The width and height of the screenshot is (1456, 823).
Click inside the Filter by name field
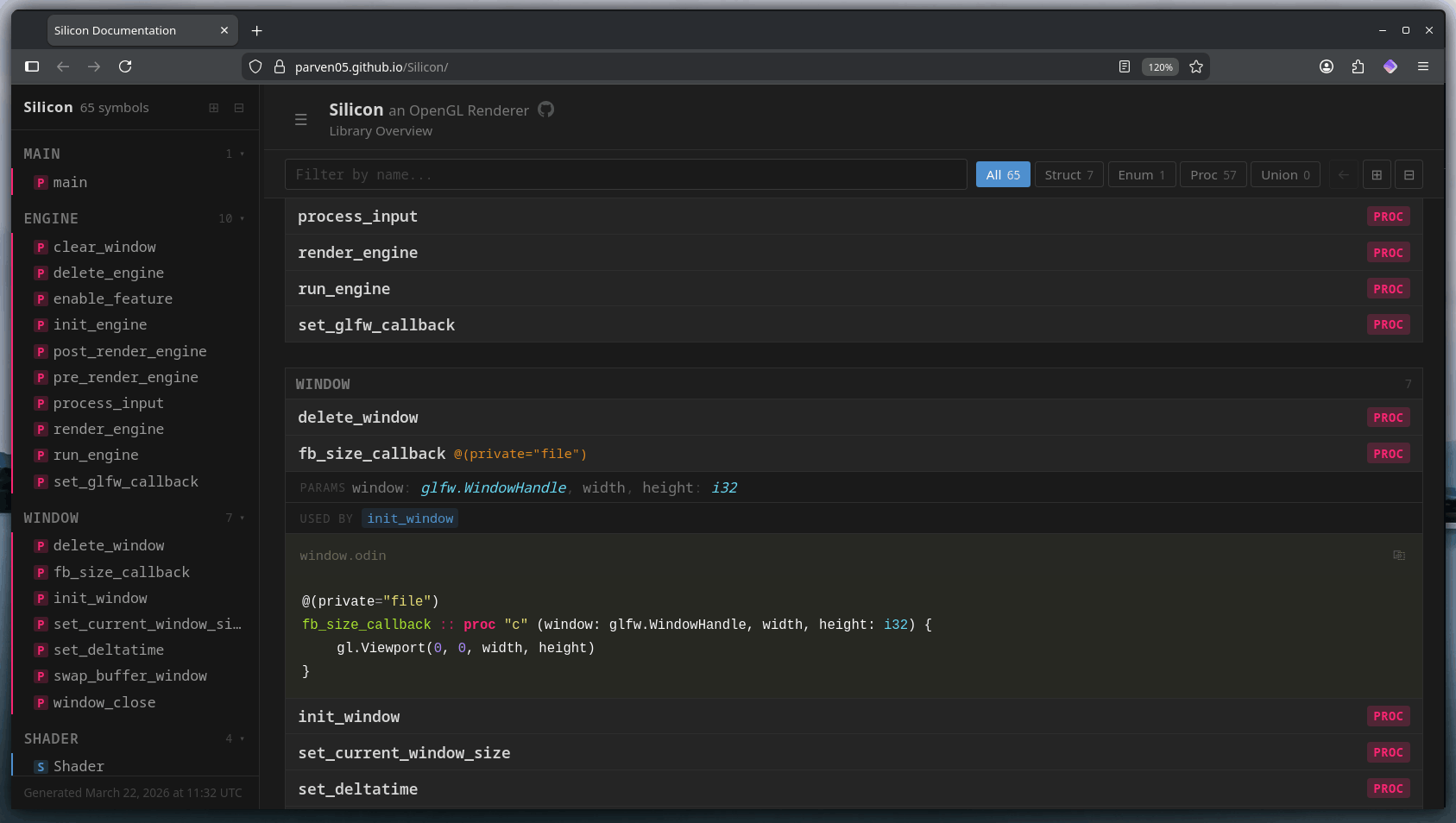pos(604,174)
